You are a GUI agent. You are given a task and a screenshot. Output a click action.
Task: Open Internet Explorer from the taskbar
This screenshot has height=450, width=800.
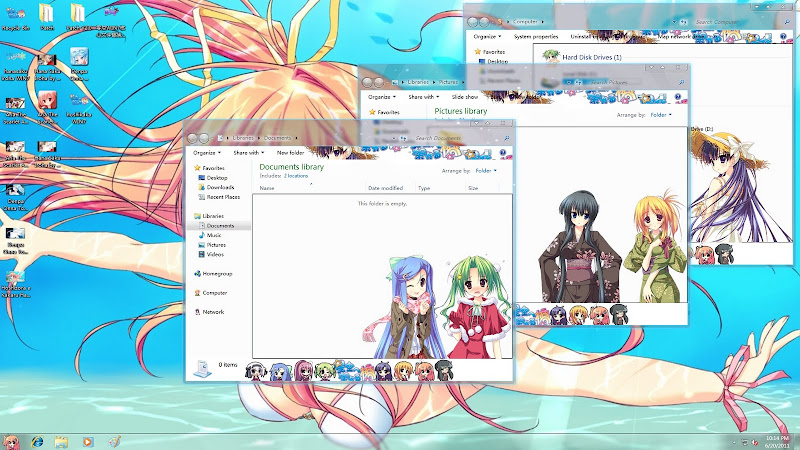point(37,442)
